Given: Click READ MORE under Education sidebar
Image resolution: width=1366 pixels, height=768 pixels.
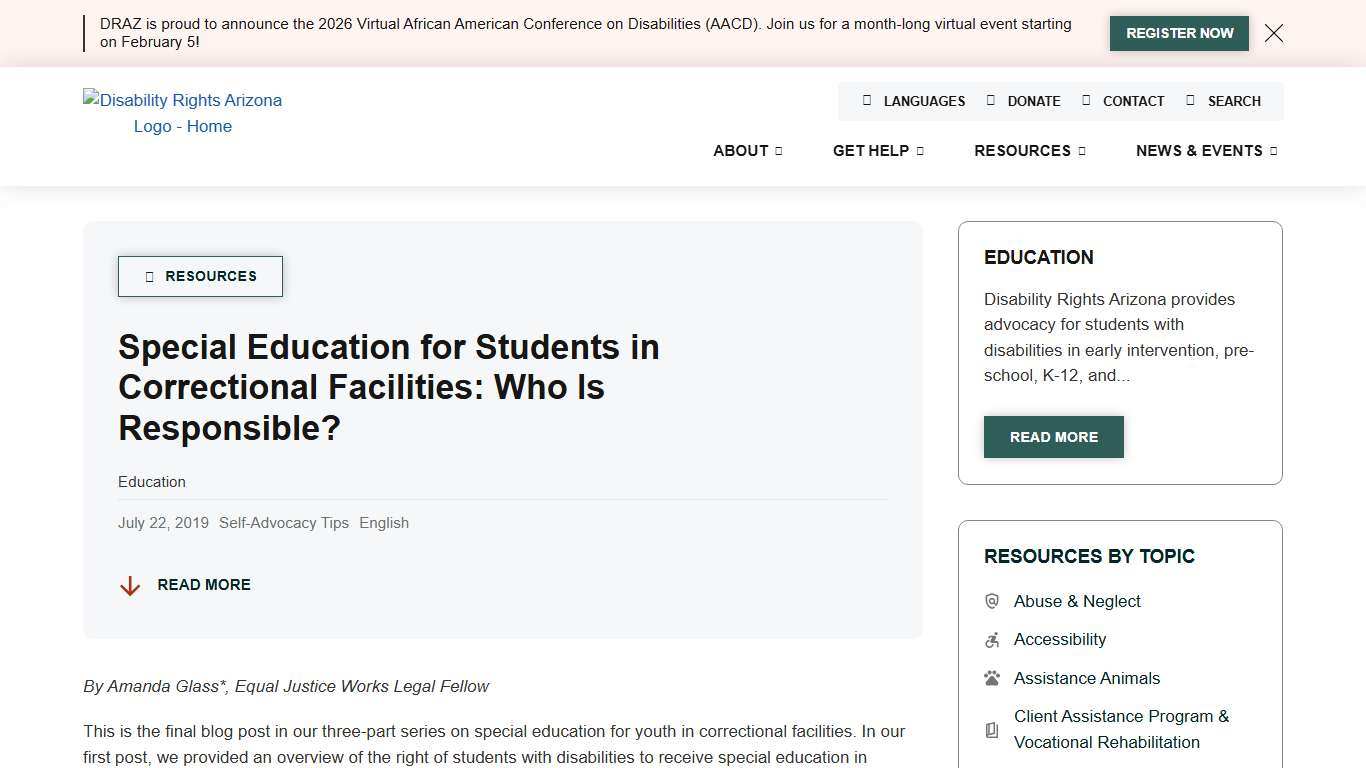Looking at the screenshot, I should click(x=1053, y=437).
